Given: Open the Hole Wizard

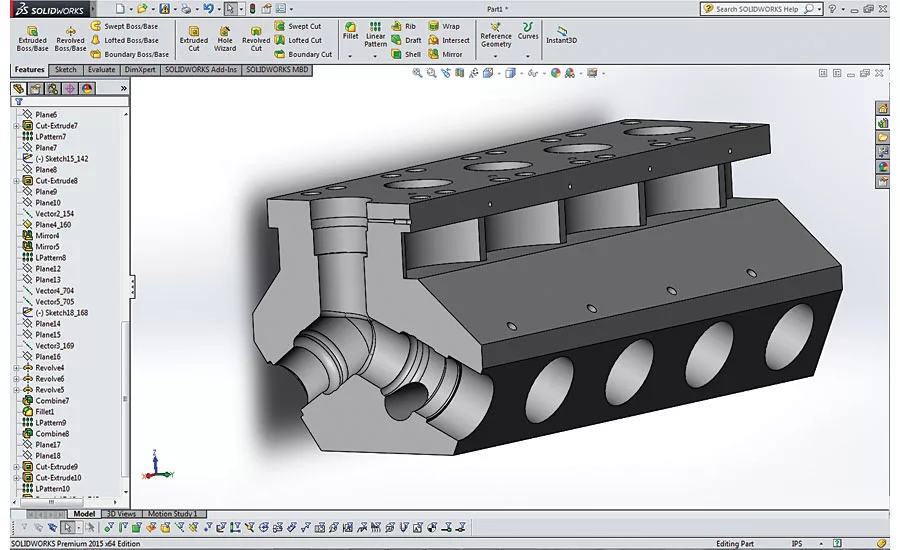Looking at the screenshot, I should (x=225, y=38).
